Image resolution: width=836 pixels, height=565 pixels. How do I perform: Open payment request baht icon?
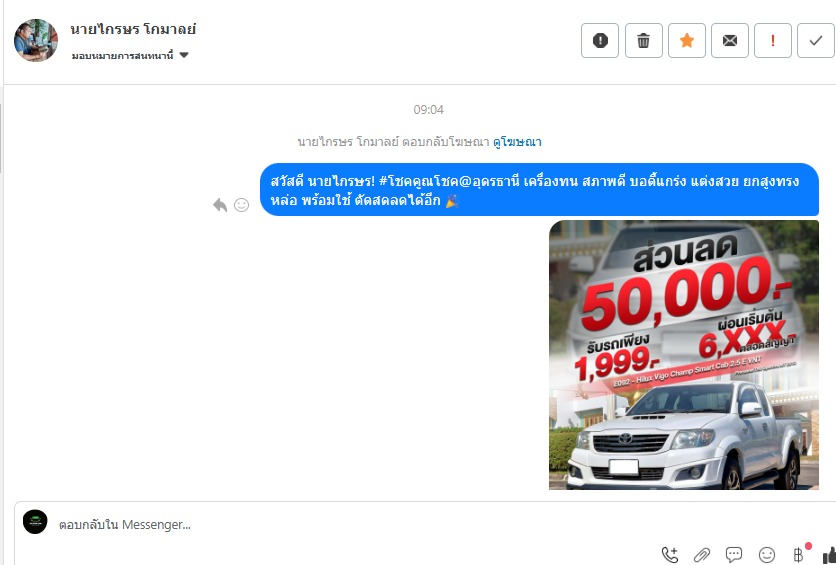(799, 555)
